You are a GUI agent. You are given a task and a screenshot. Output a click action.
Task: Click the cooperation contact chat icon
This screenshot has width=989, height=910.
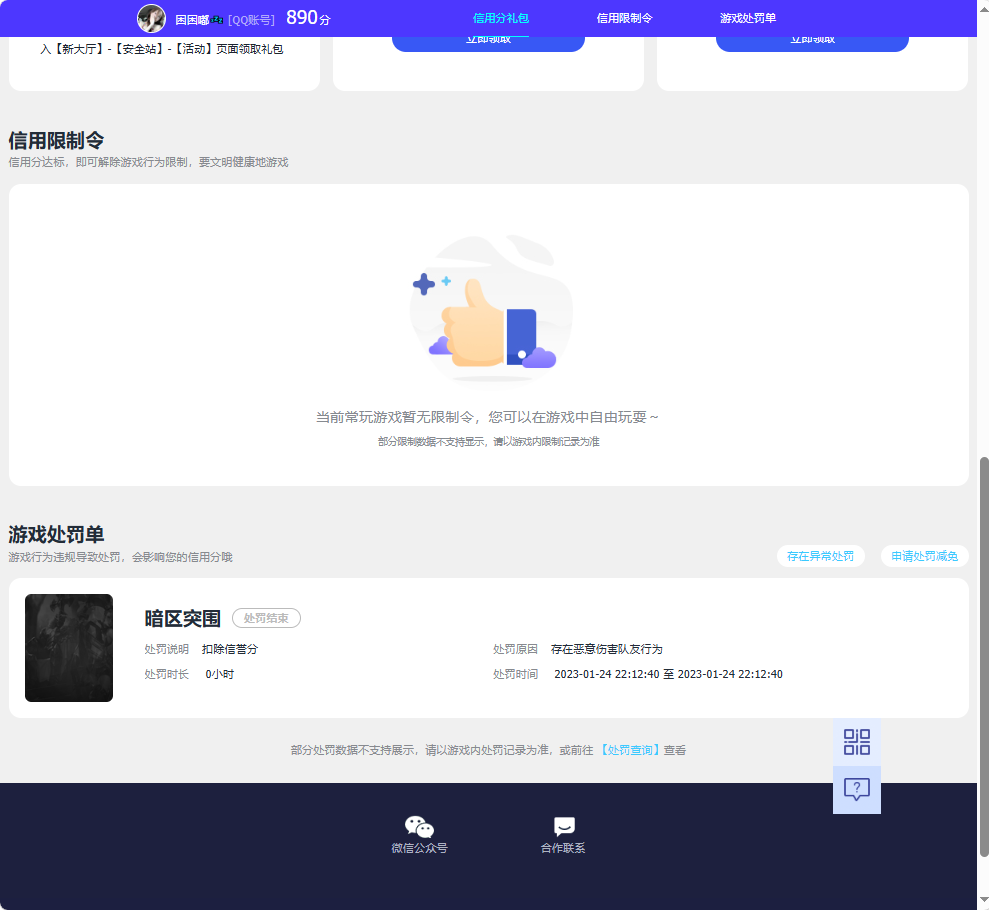click(564, 827)
